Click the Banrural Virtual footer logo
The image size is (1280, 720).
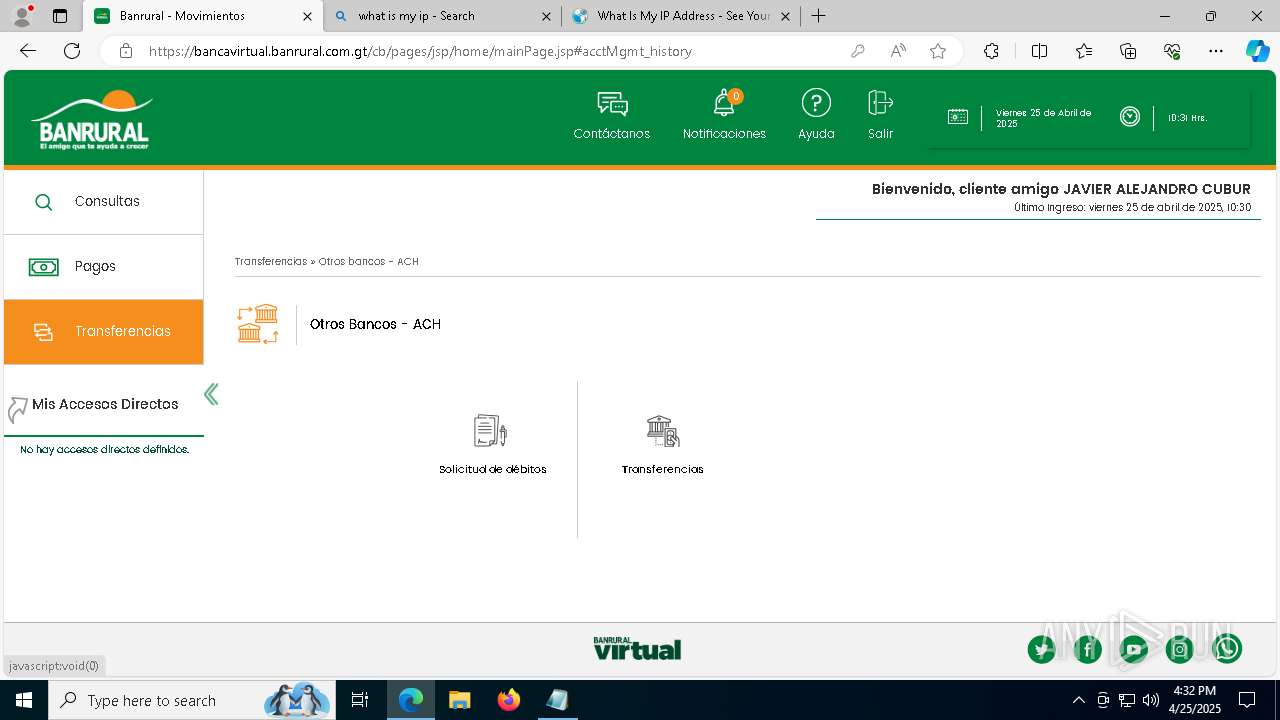(x=637, y=648)
